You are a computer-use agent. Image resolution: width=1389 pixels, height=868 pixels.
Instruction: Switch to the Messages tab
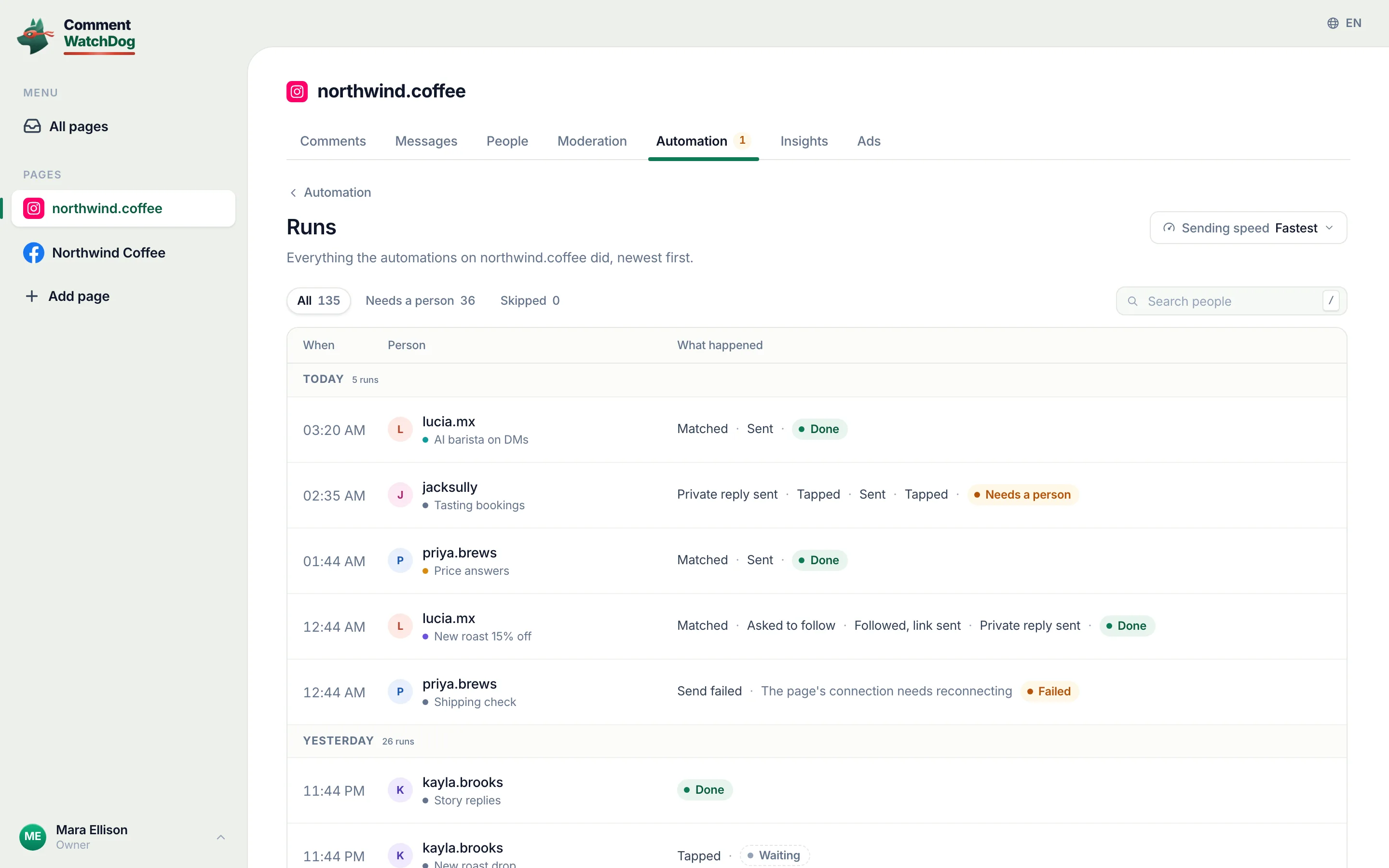click(x=426, y=141)
